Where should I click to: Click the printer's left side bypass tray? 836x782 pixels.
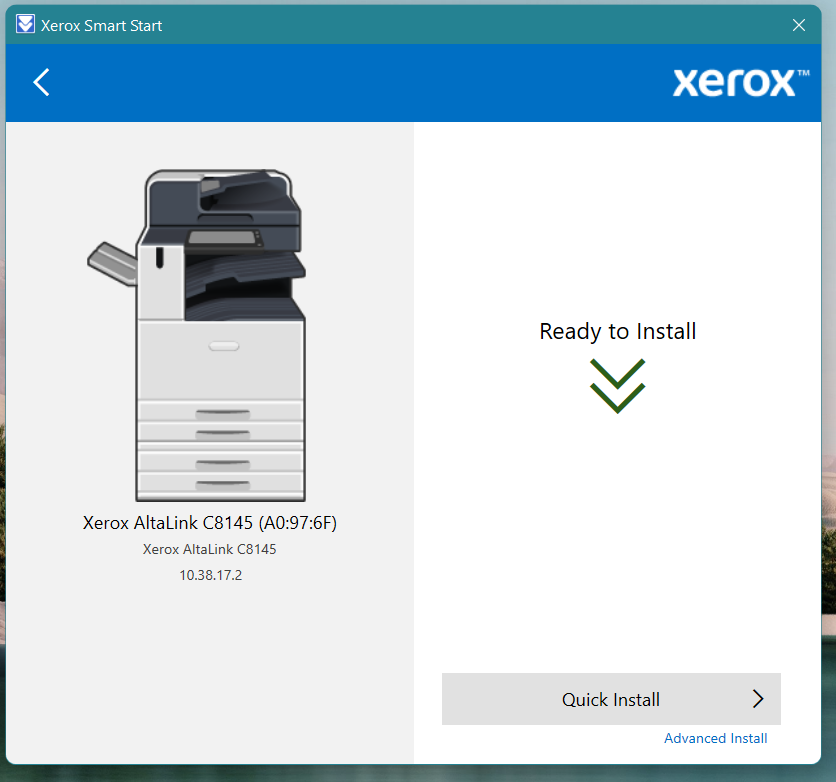pos(111,261)
